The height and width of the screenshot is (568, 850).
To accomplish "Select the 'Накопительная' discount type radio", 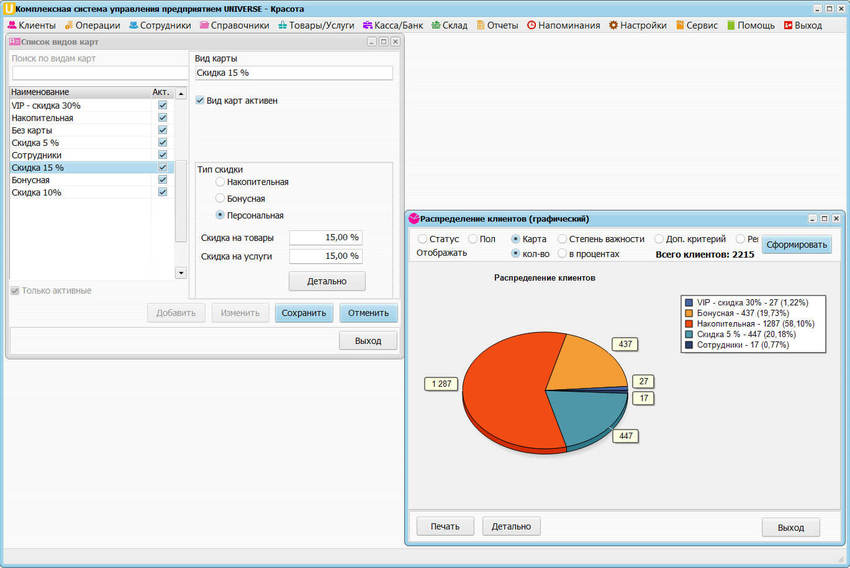I will click(x=221, y=182).
